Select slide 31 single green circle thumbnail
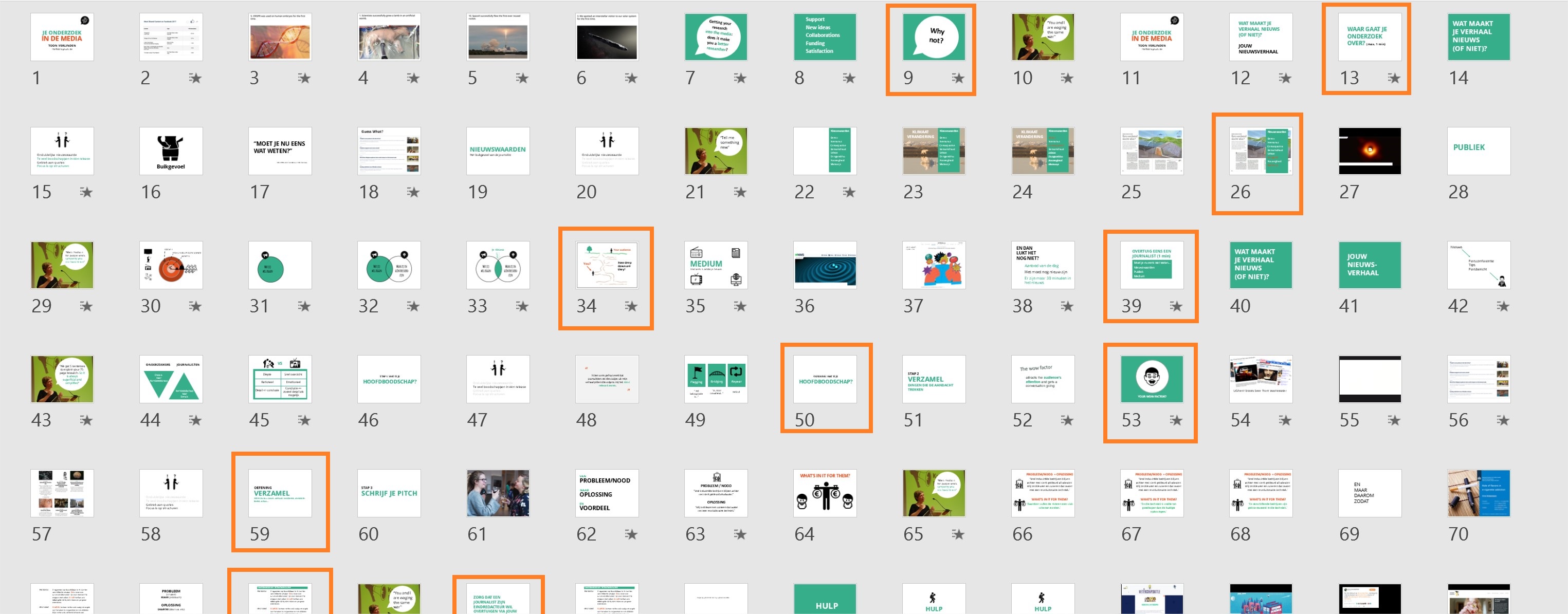Screen dimensions: 1568x614 (x=280, y=265)
